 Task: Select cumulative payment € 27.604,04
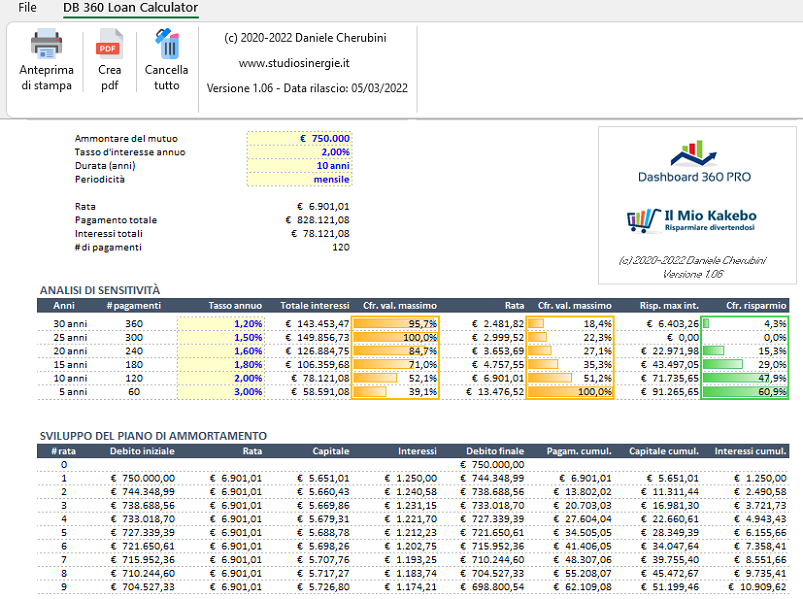click(582, 519)
